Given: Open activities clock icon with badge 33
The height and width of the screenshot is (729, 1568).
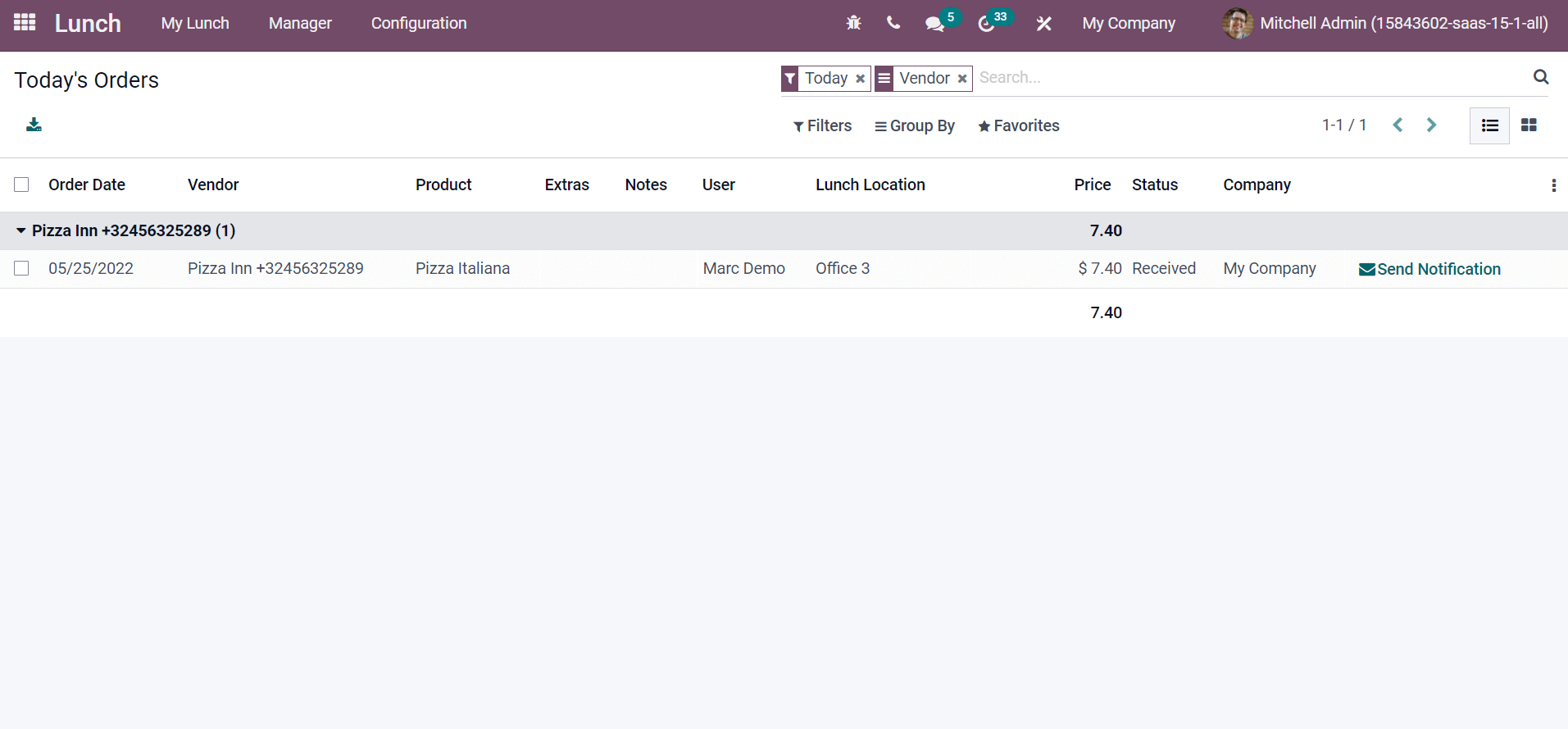Looking at the screenshot, I should pyautogui.click(x=986, y=24).
